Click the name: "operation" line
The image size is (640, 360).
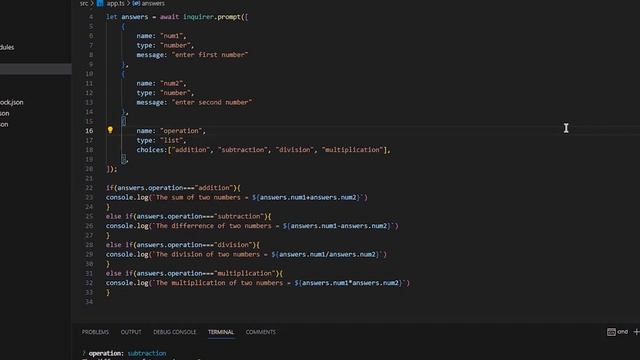pos(171,131)
